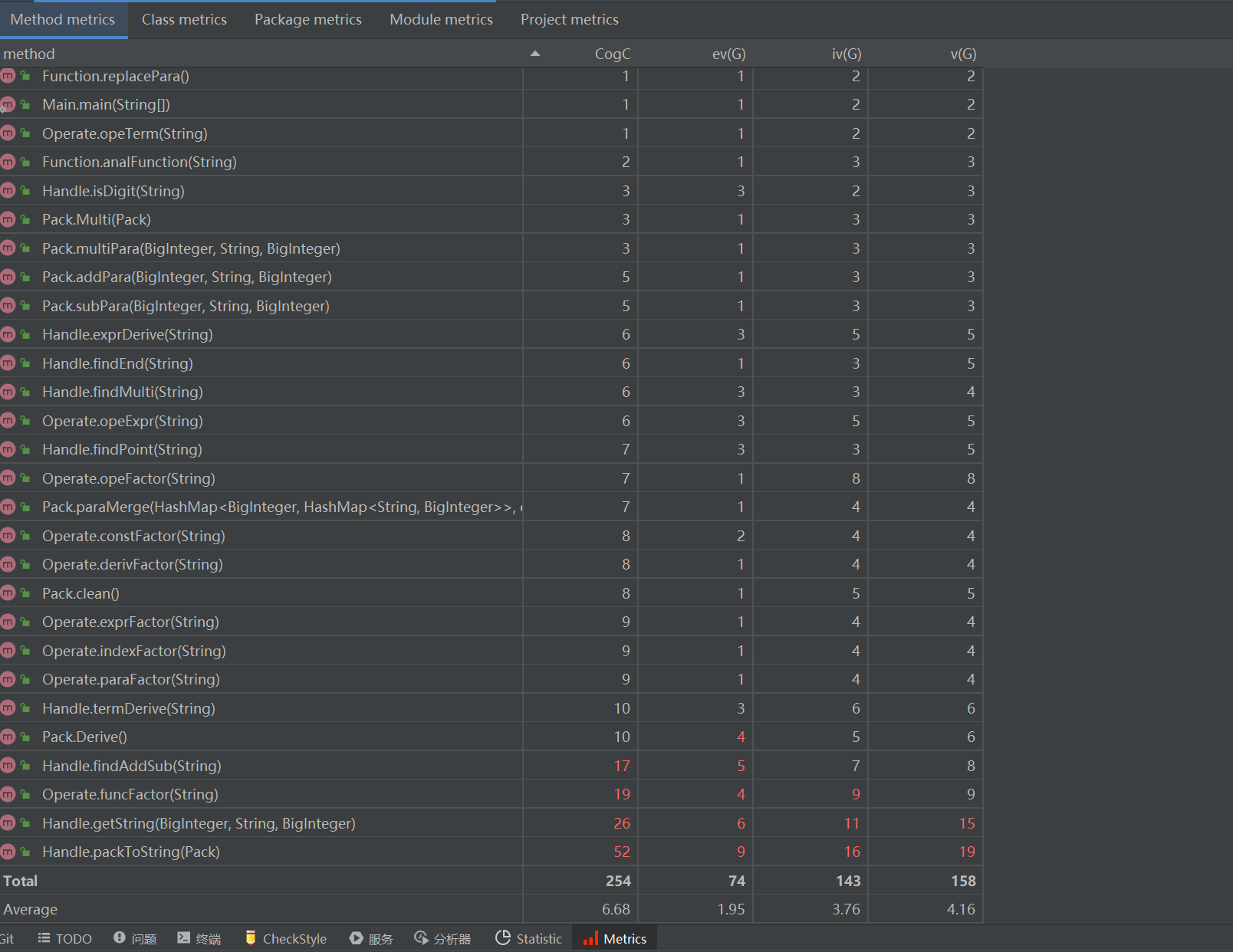Screen dimensions: 1233x952
Task: Open the Package metrics tab
Action: point(308,20)
